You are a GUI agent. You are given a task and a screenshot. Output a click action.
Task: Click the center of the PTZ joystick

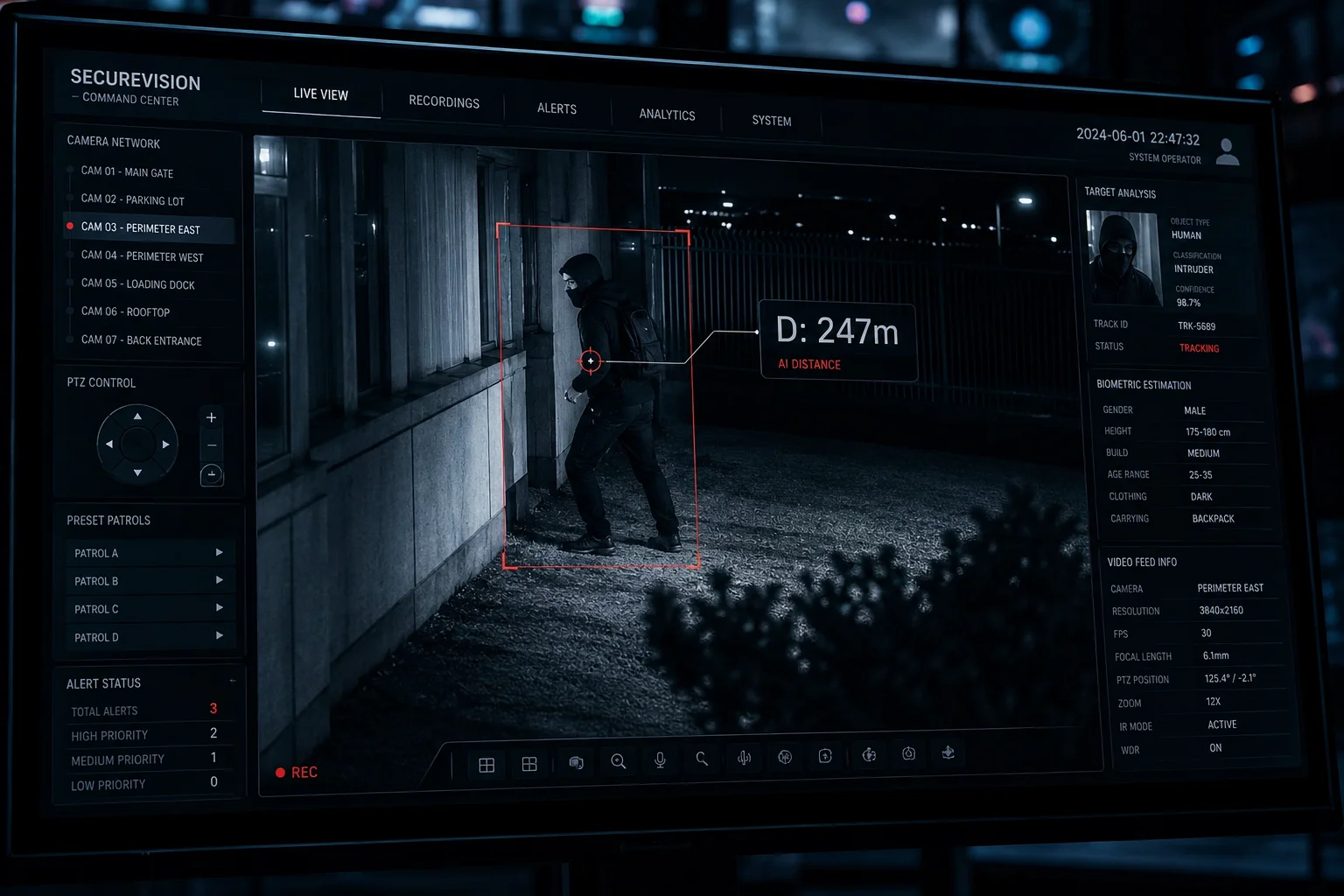pyautogui.click(x=137, y=444)
